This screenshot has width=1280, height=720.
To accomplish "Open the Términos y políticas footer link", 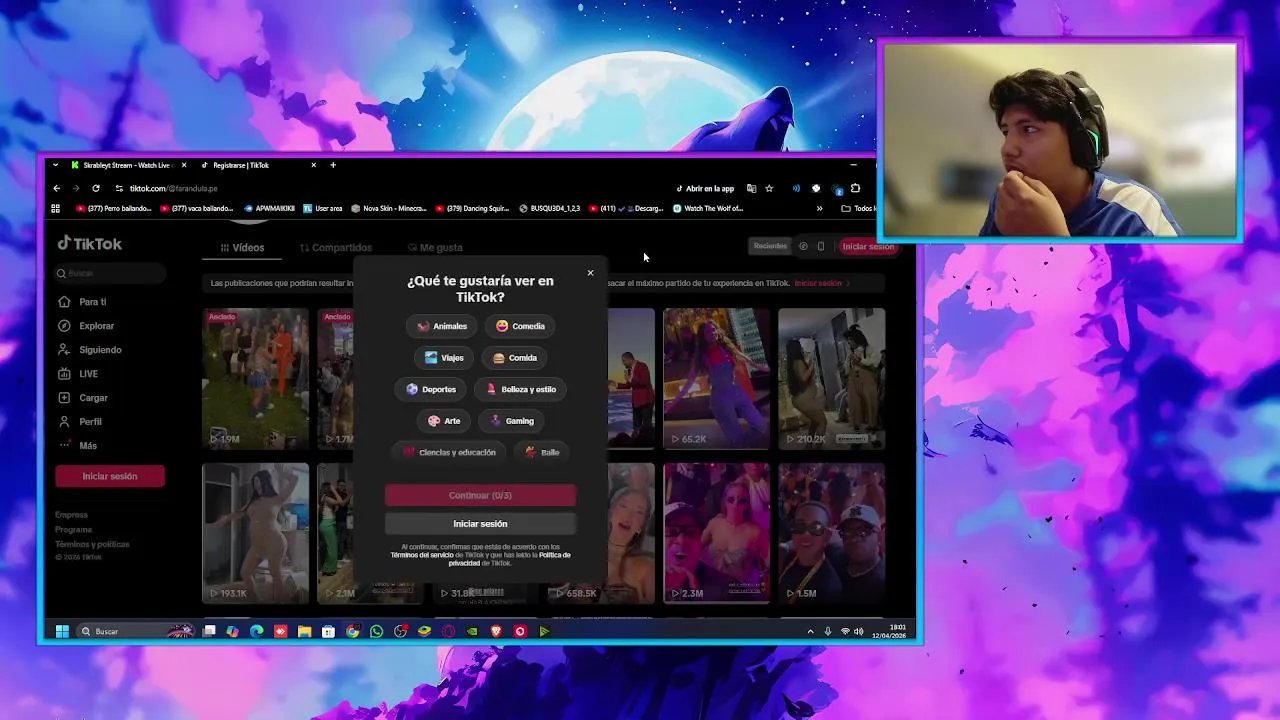I will [92, 544].
